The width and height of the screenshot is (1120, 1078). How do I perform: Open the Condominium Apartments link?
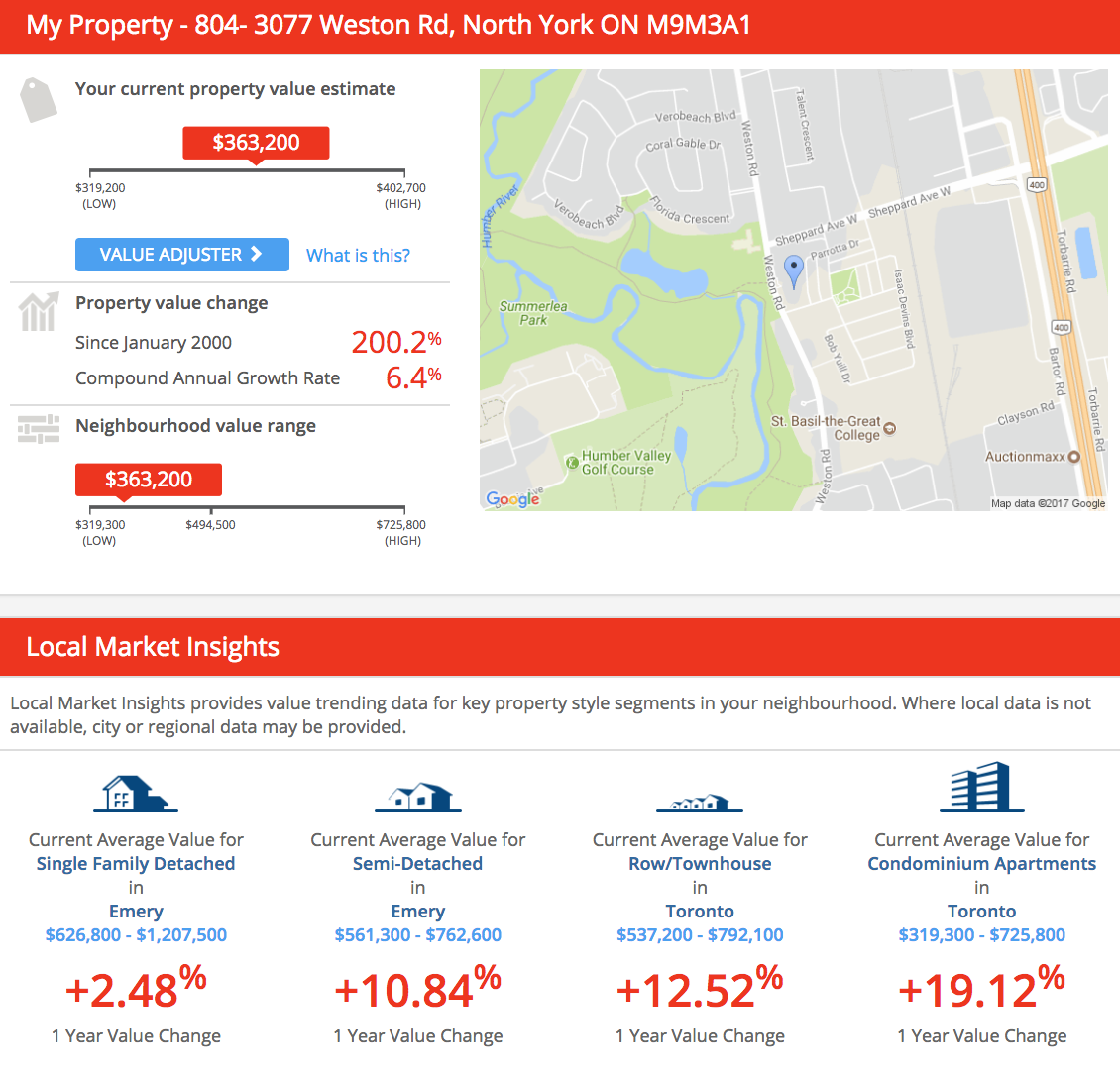[981, 863]
